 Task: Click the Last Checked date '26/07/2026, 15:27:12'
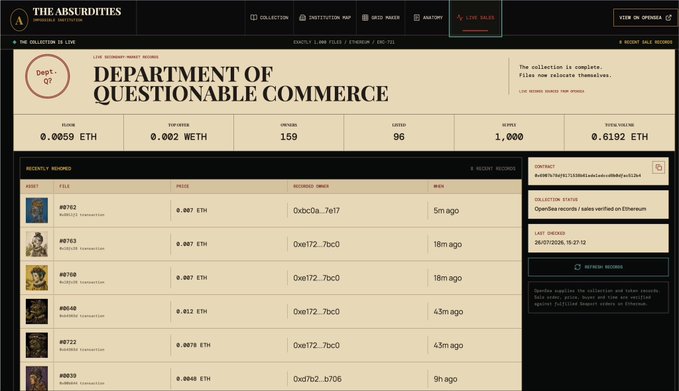[560, 242]
